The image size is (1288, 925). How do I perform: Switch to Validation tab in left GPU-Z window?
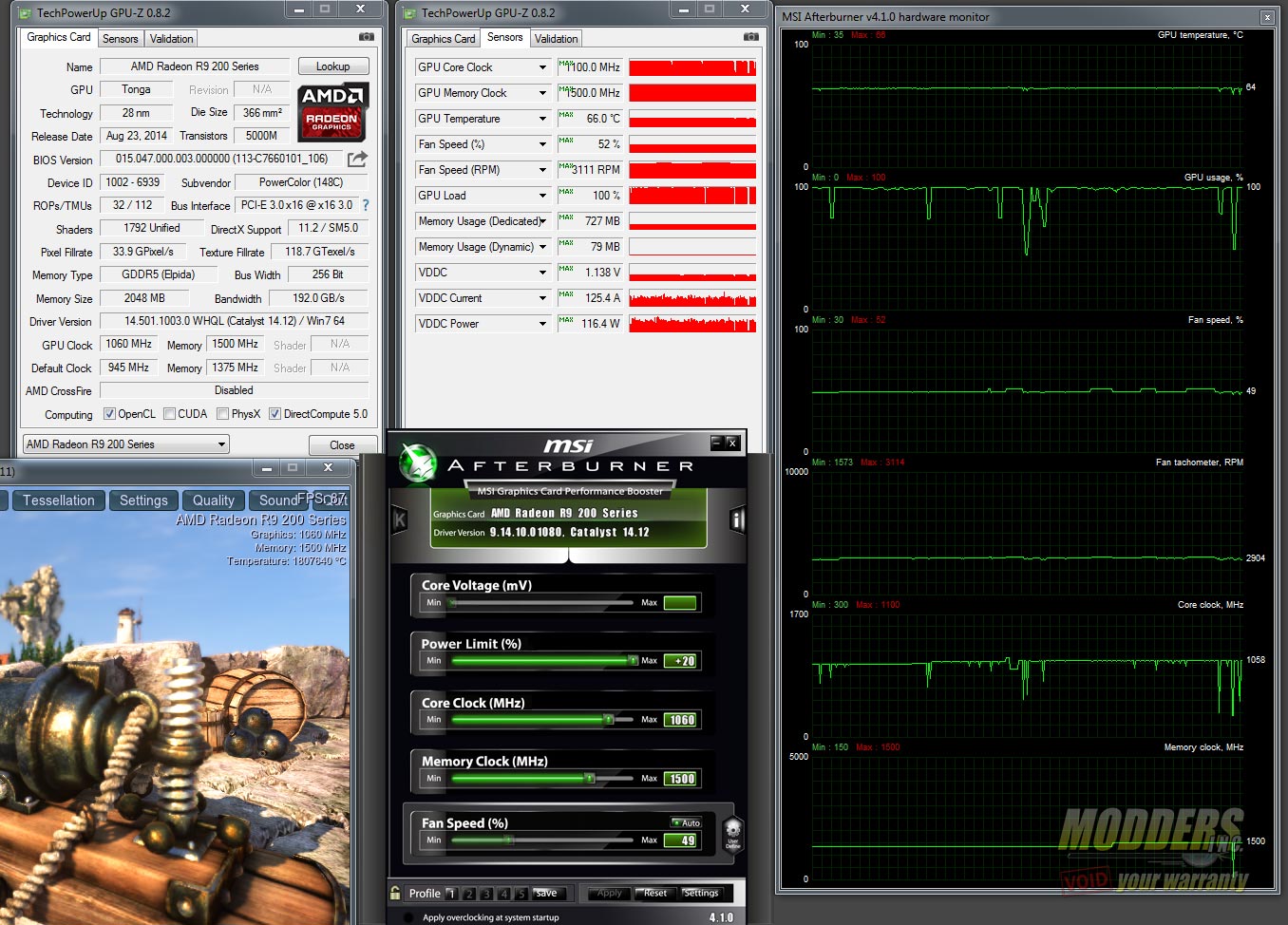(171, 39)
